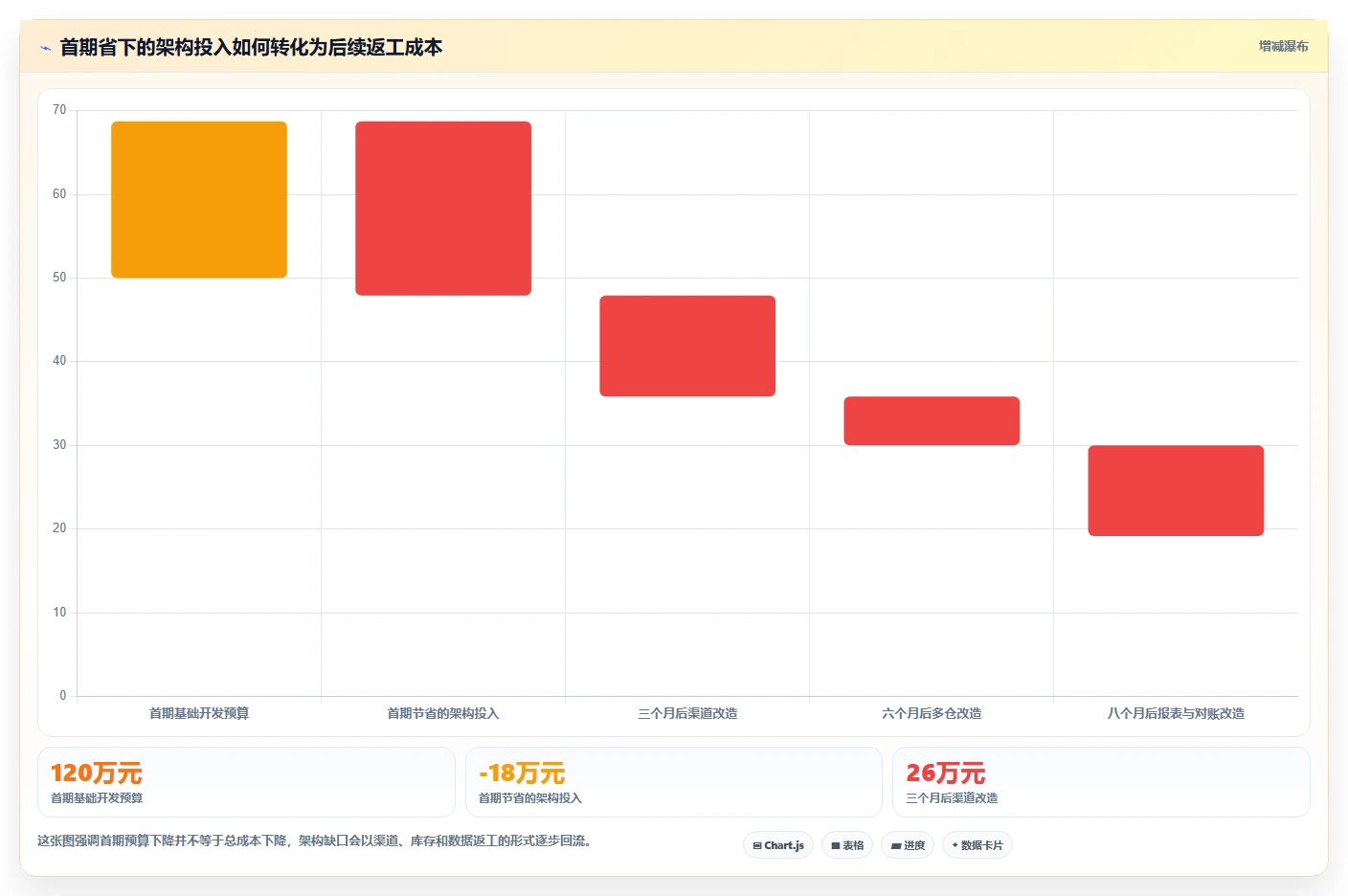The image size is (1348, 896).
Task: Click the small icon before the chart title
Action: tap(45, 48)
